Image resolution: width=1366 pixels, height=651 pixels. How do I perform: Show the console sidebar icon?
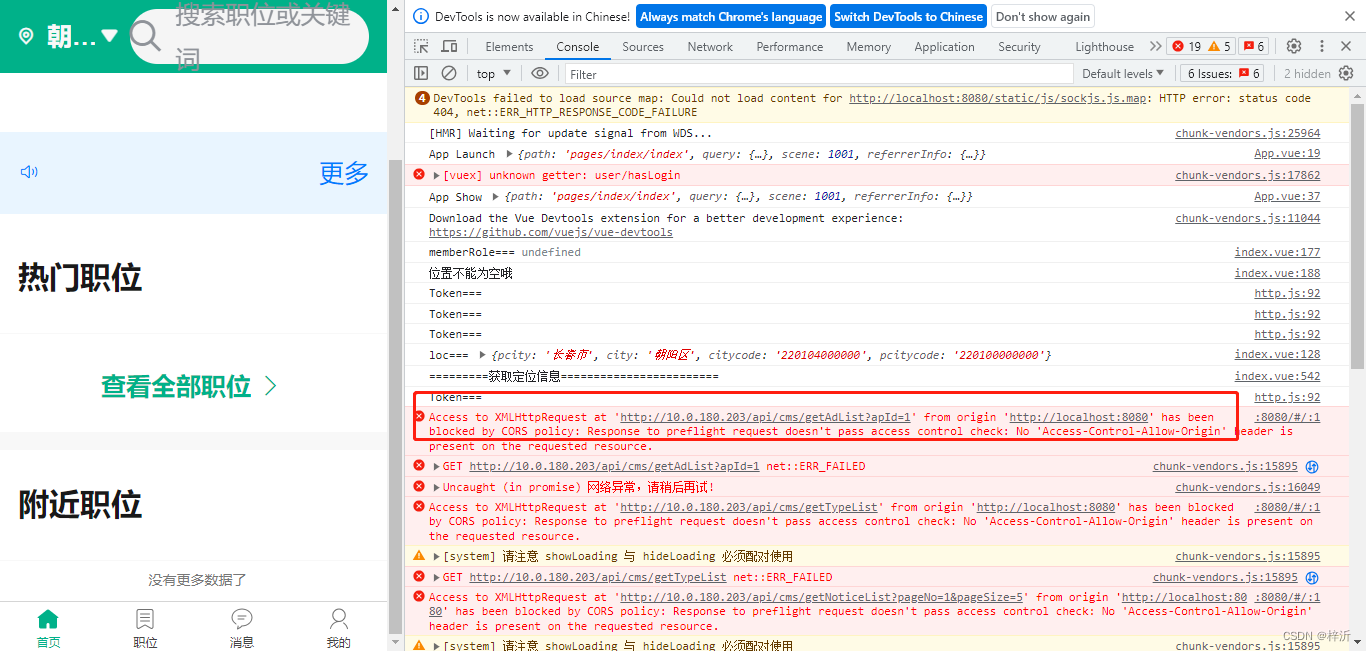point(421,73)
